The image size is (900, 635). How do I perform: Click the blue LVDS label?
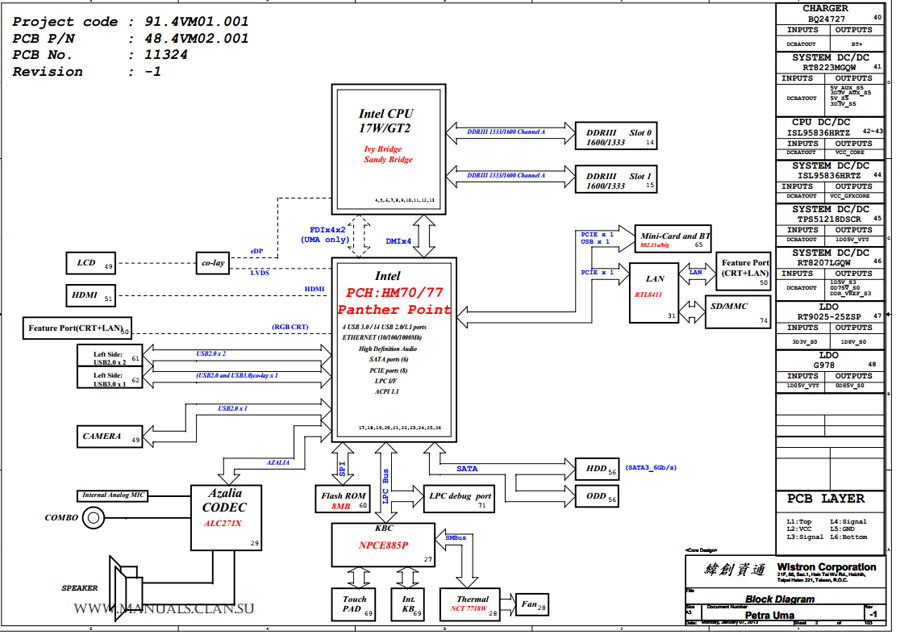click(x=259, y=273)
